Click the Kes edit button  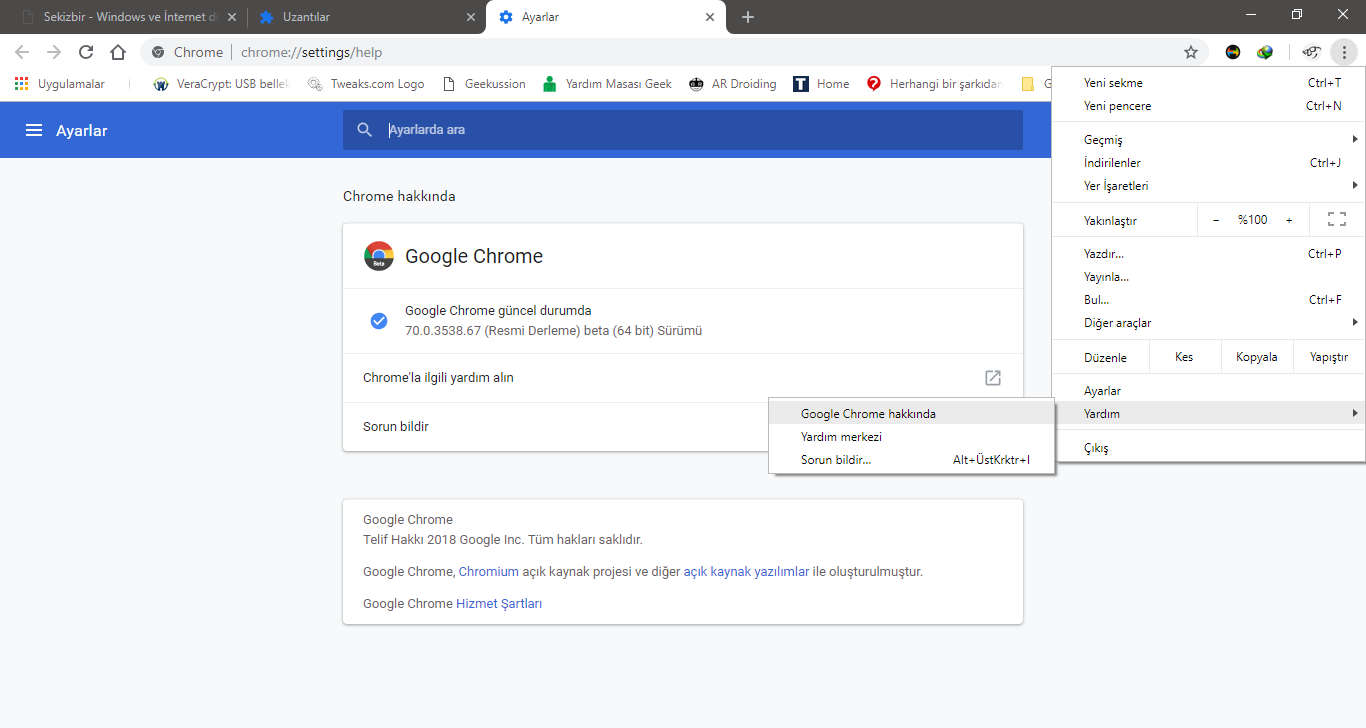[x=1184, y=357]
